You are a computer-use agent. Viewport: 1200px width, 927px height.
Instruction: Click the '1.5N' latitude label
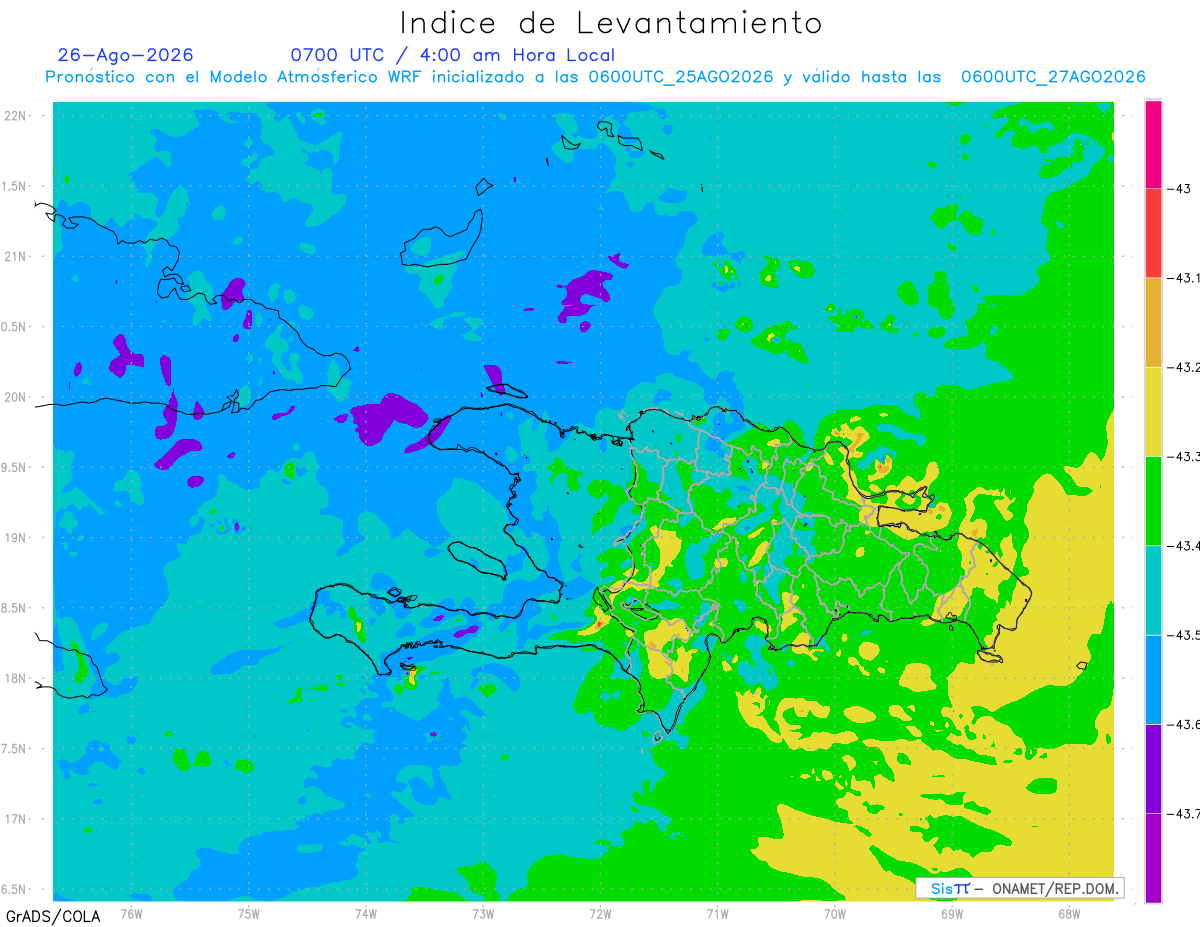pyautogui.click(x=13, y=186)
